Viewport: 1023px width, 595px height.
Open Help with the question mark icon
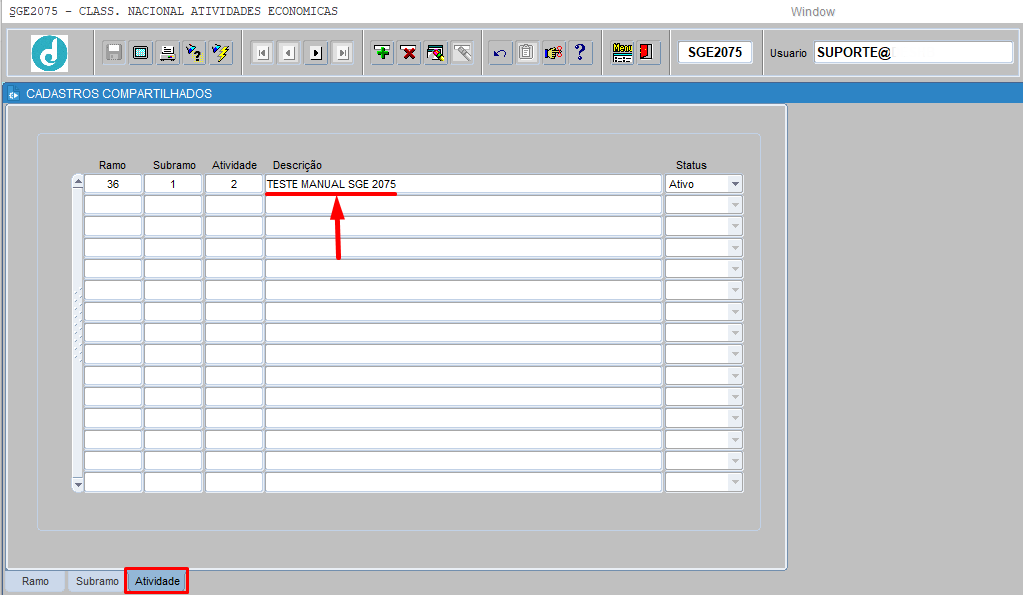coord(580,53)
